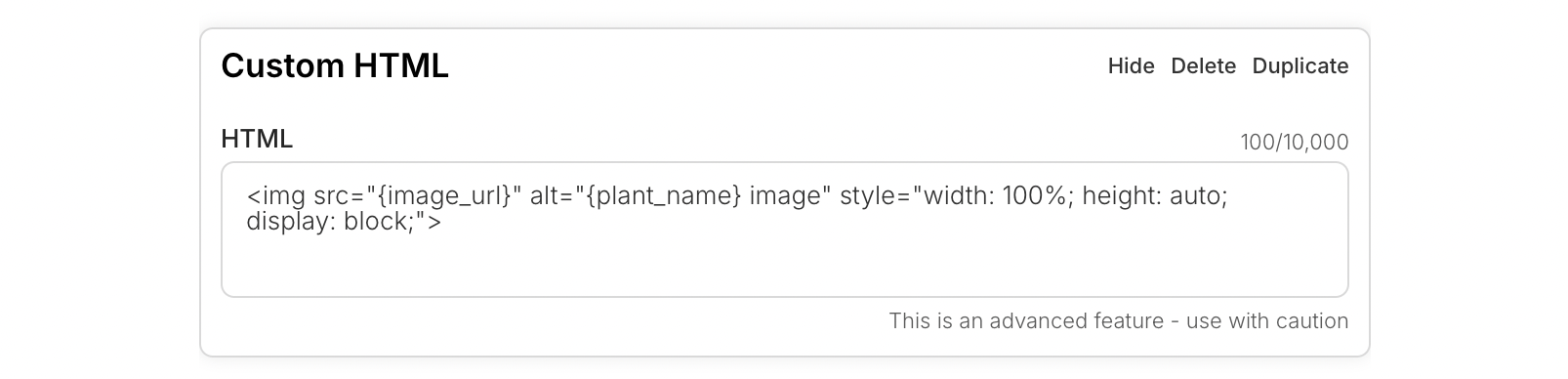Delete the Custom HTML block
The height and width of the screenshot is (379, 1568).
(1203, 65)
